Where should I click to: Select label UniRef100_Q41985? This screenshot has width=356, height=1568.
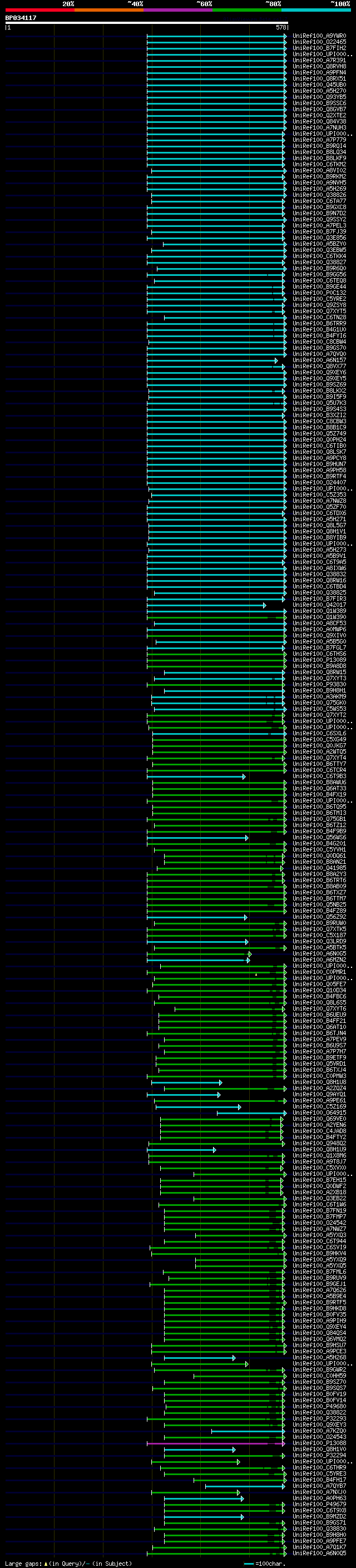click(x=319, y=868)
